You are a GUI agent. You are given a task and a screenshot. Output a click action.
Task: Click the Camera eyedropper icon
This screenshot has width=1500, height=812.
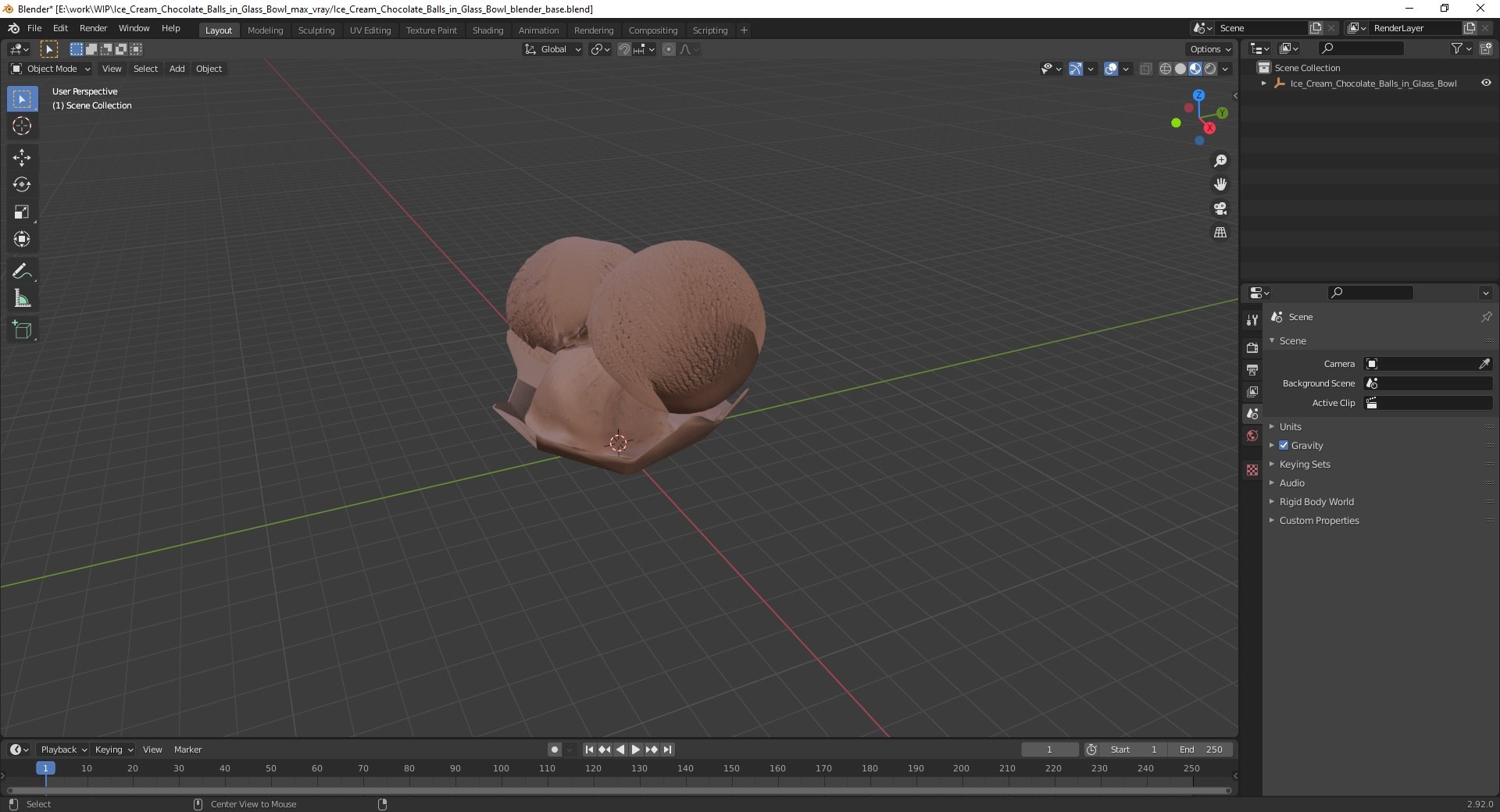tap(1484, 364)
